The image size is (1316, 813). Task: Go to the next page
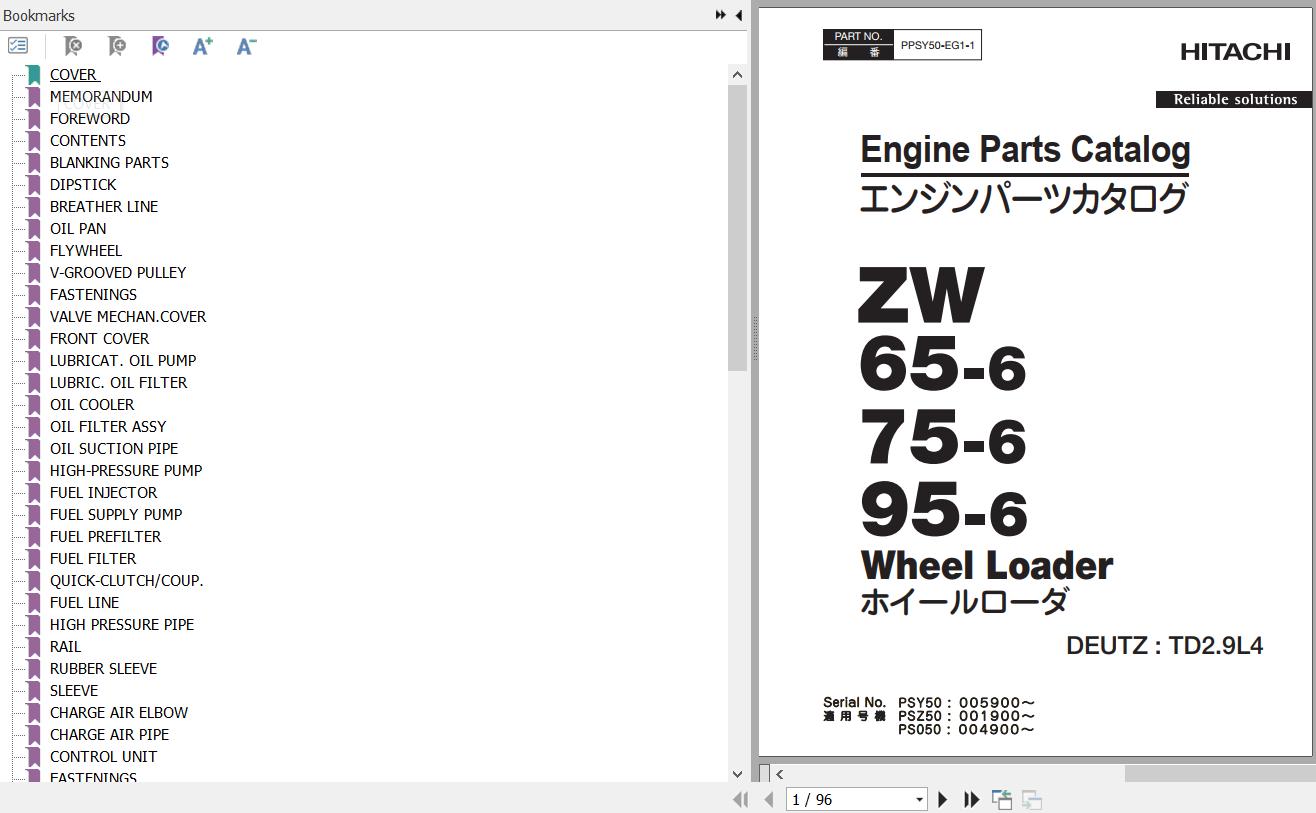(x=942, y=799)
